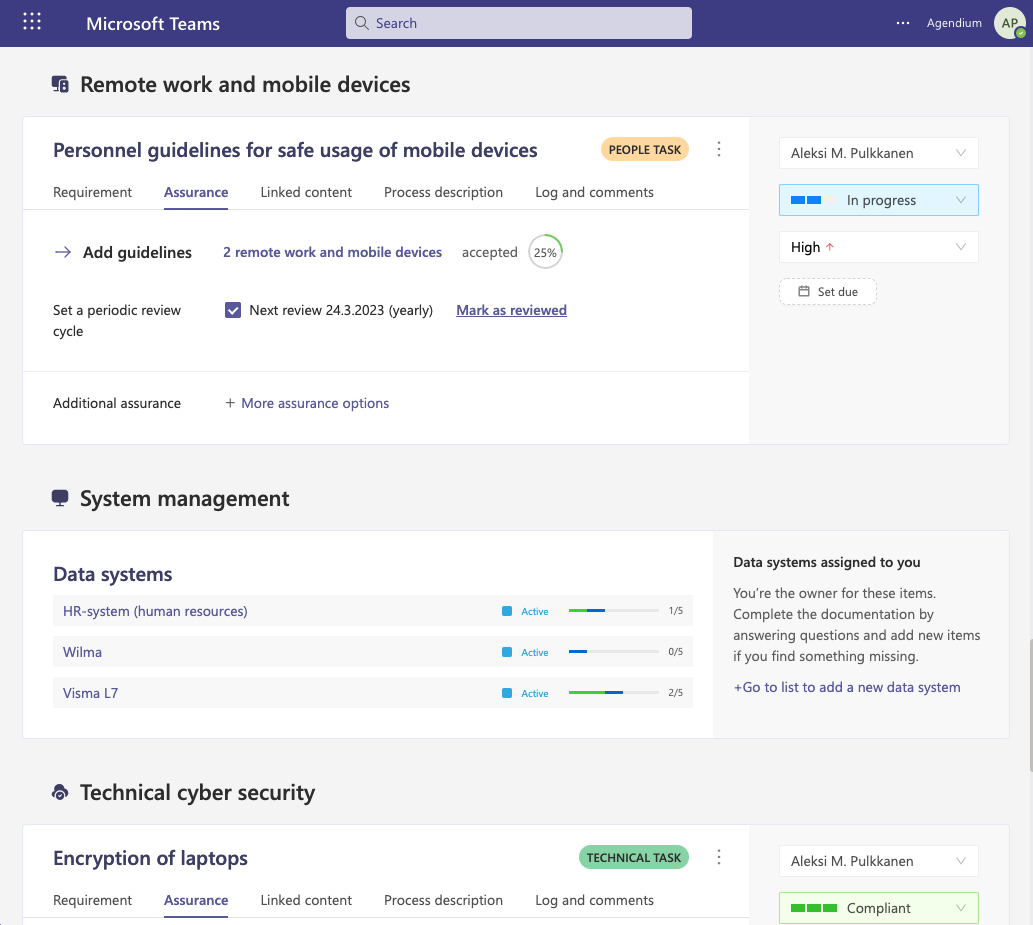Screen dimensions: 1033x925
Task: Open the High priority dropdown
Action: [879, 247]
